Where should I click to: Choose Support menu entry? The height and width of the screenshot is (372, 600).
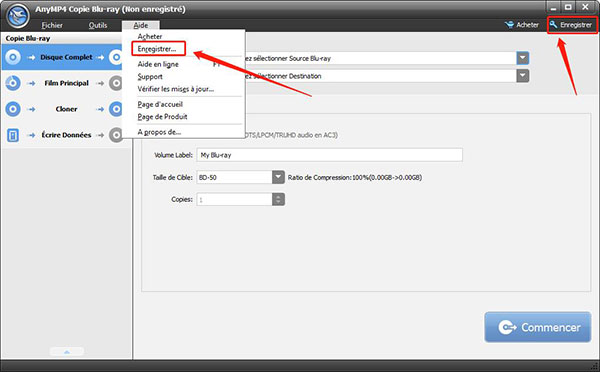click(150, 77)
